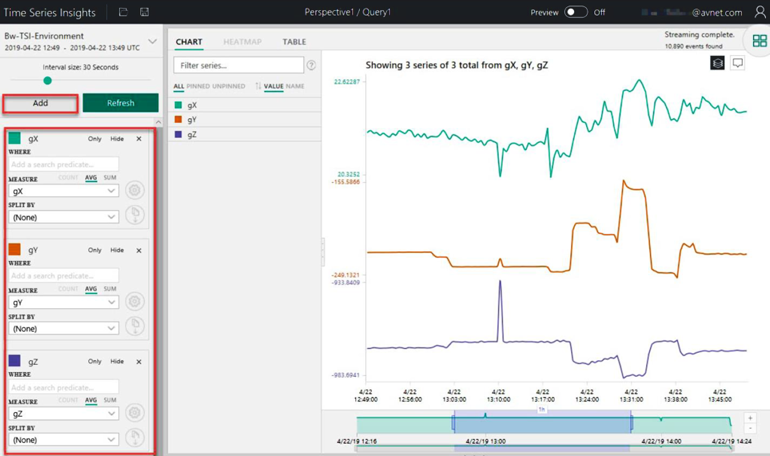
Task: Select SUM aggregation for gZ
Action: (x=110, y=400)
